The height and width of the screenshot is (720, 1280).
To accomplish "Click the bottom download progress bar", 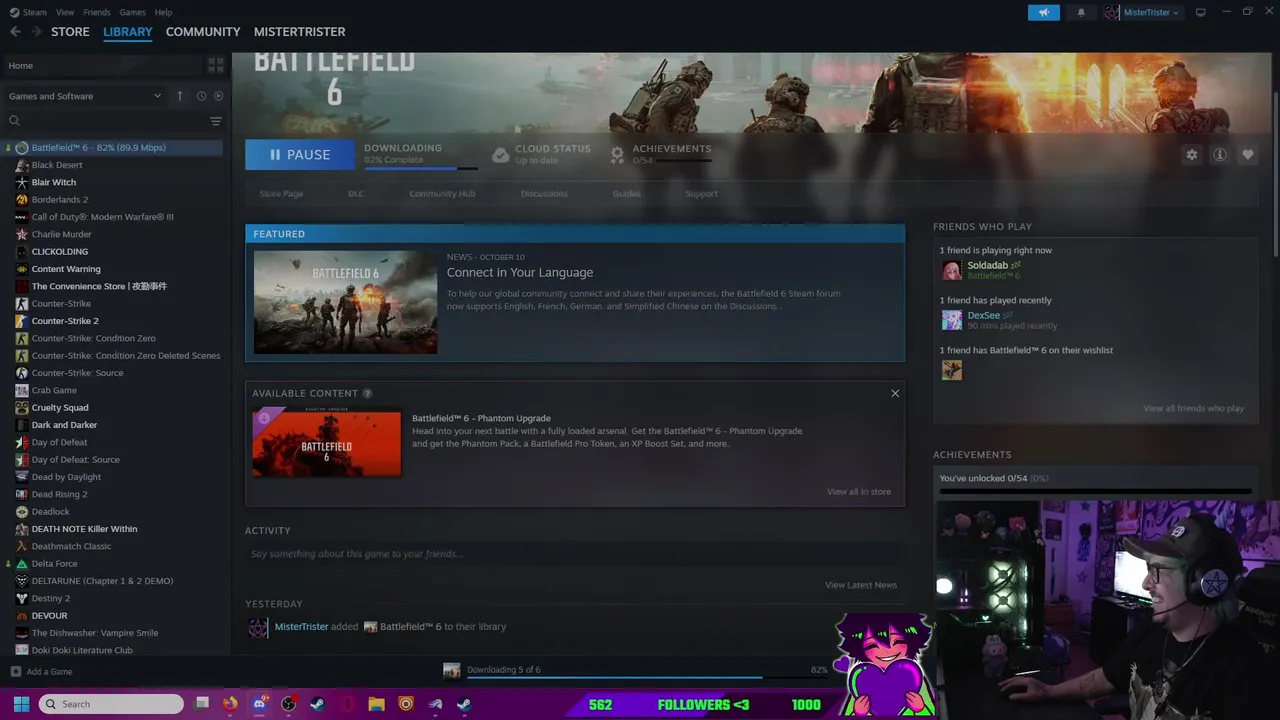I will click(x=647, y=677).
